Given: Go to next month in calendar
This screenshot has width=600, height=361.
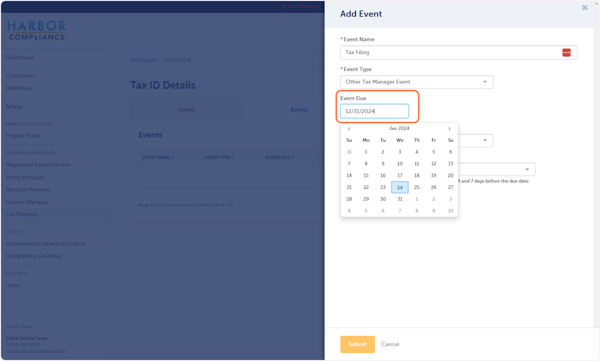Looking at the screenshot, I should (x=449, y=129).
